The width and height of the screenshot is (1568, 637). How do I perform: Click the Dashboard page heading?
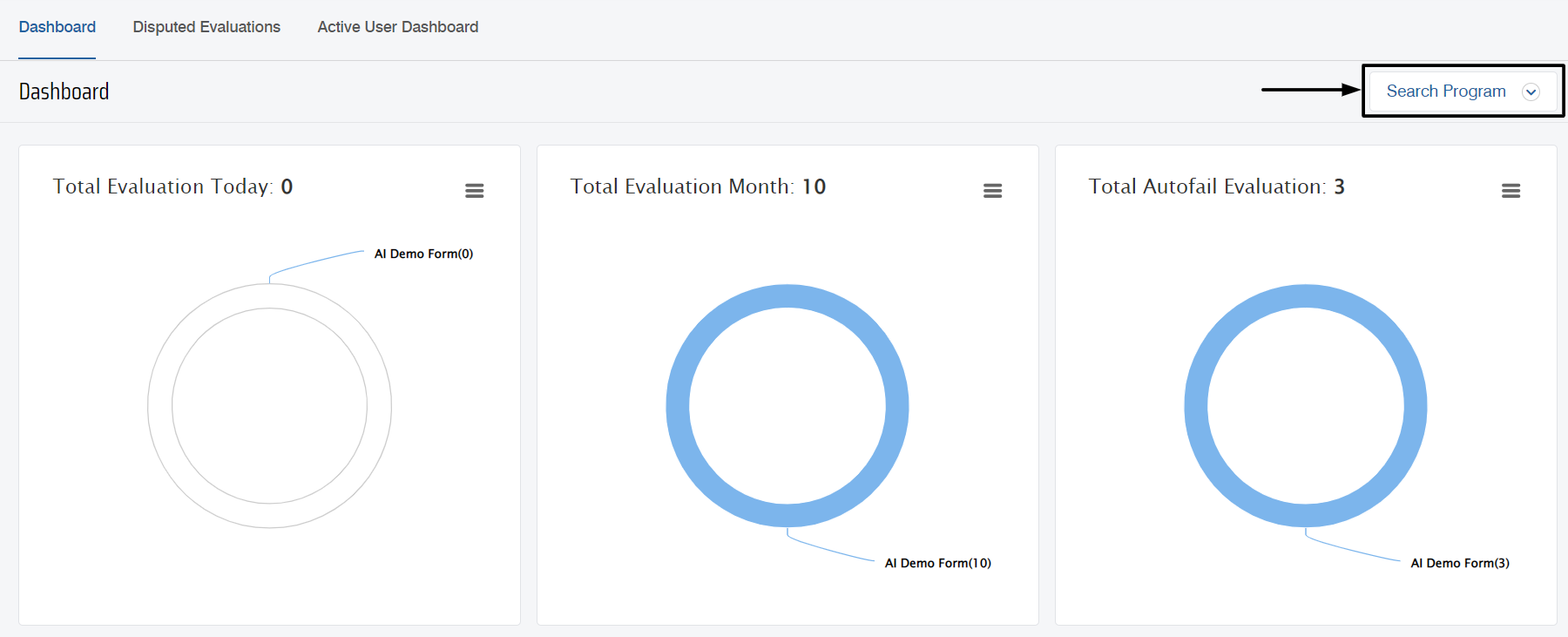coord(64,91)
